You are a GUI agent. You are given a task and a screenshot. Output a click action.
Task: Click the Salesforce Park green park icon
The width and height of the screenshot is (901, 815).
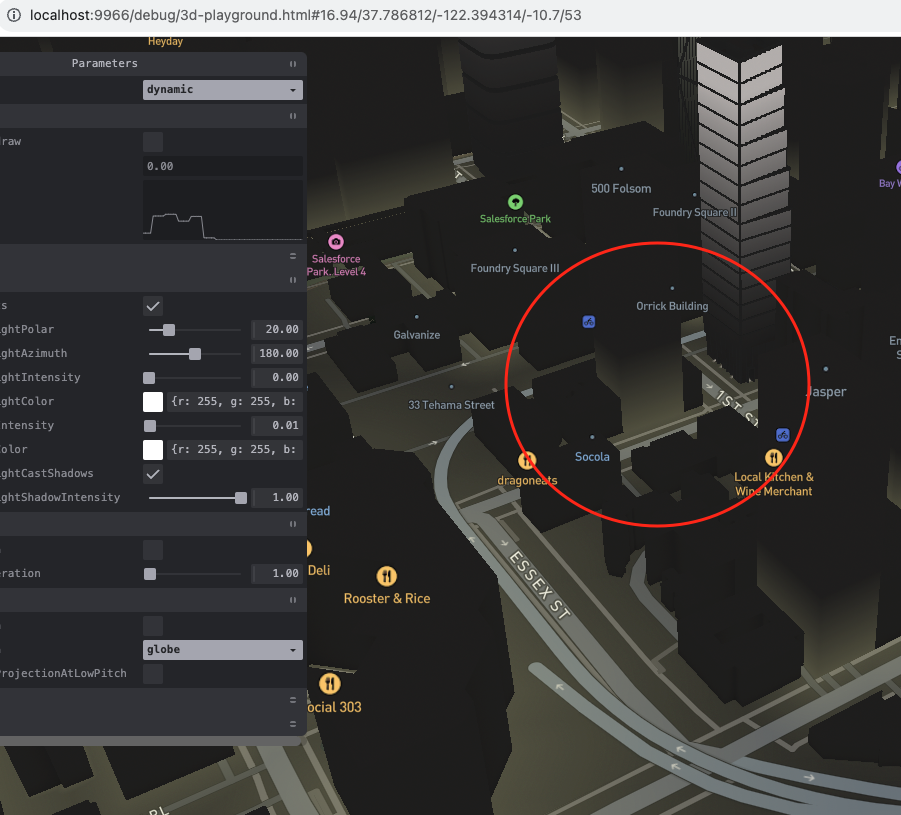point(515,202)
